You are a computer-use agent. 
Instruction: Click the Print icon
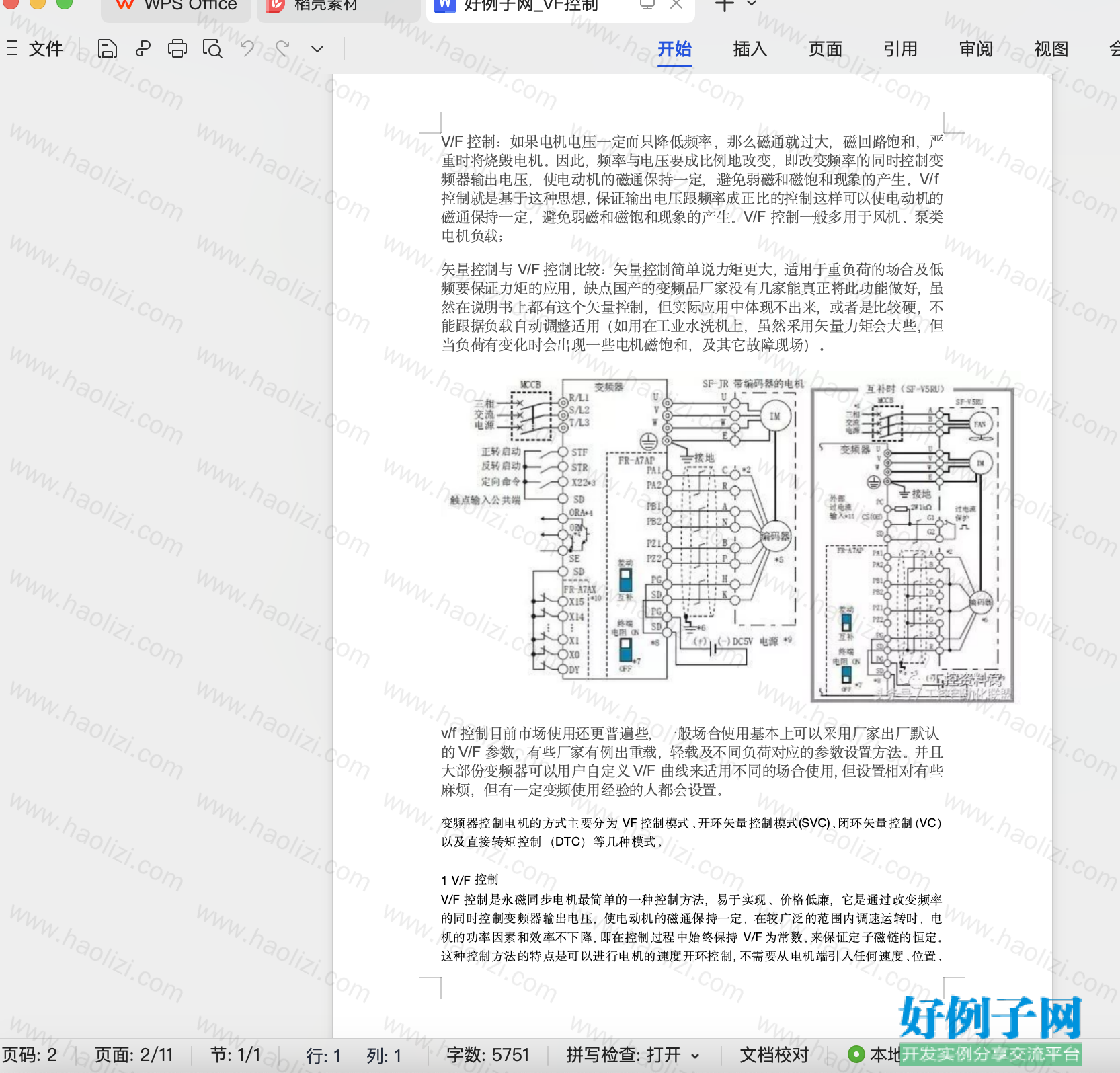[x=177, y=49]
